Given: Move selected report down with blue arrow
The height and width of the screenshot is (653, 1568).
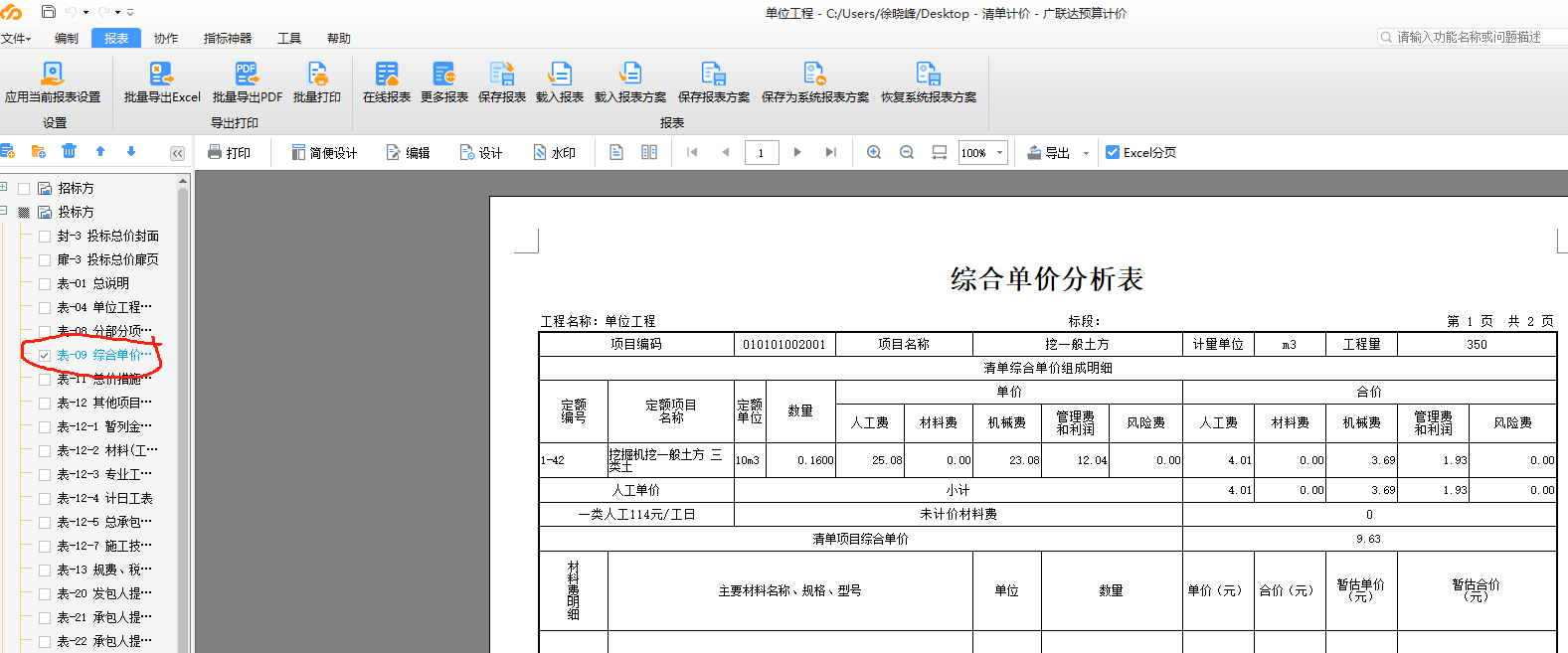Looking at the screenshot, I should 131,151.
